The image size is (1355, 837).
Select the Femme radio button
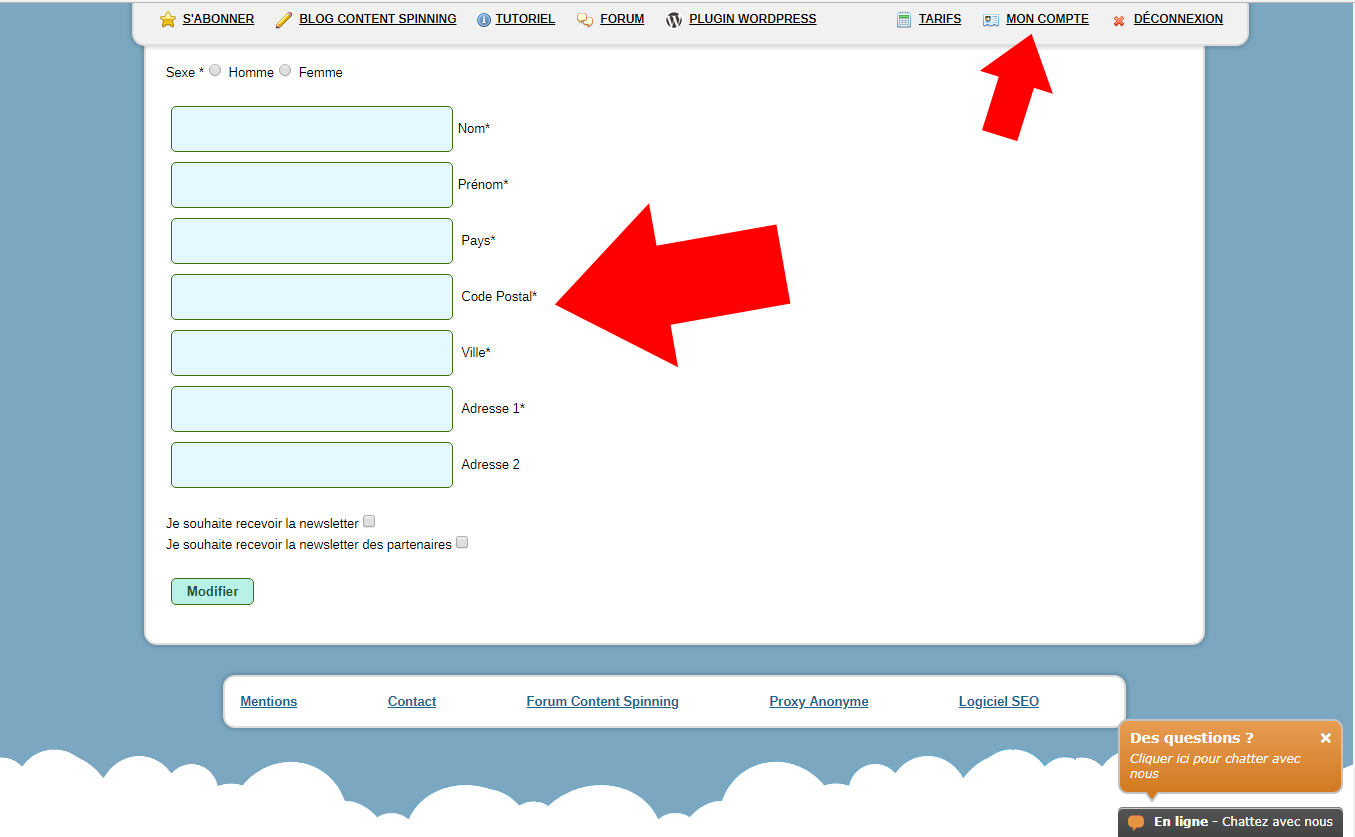coord(285,71)
